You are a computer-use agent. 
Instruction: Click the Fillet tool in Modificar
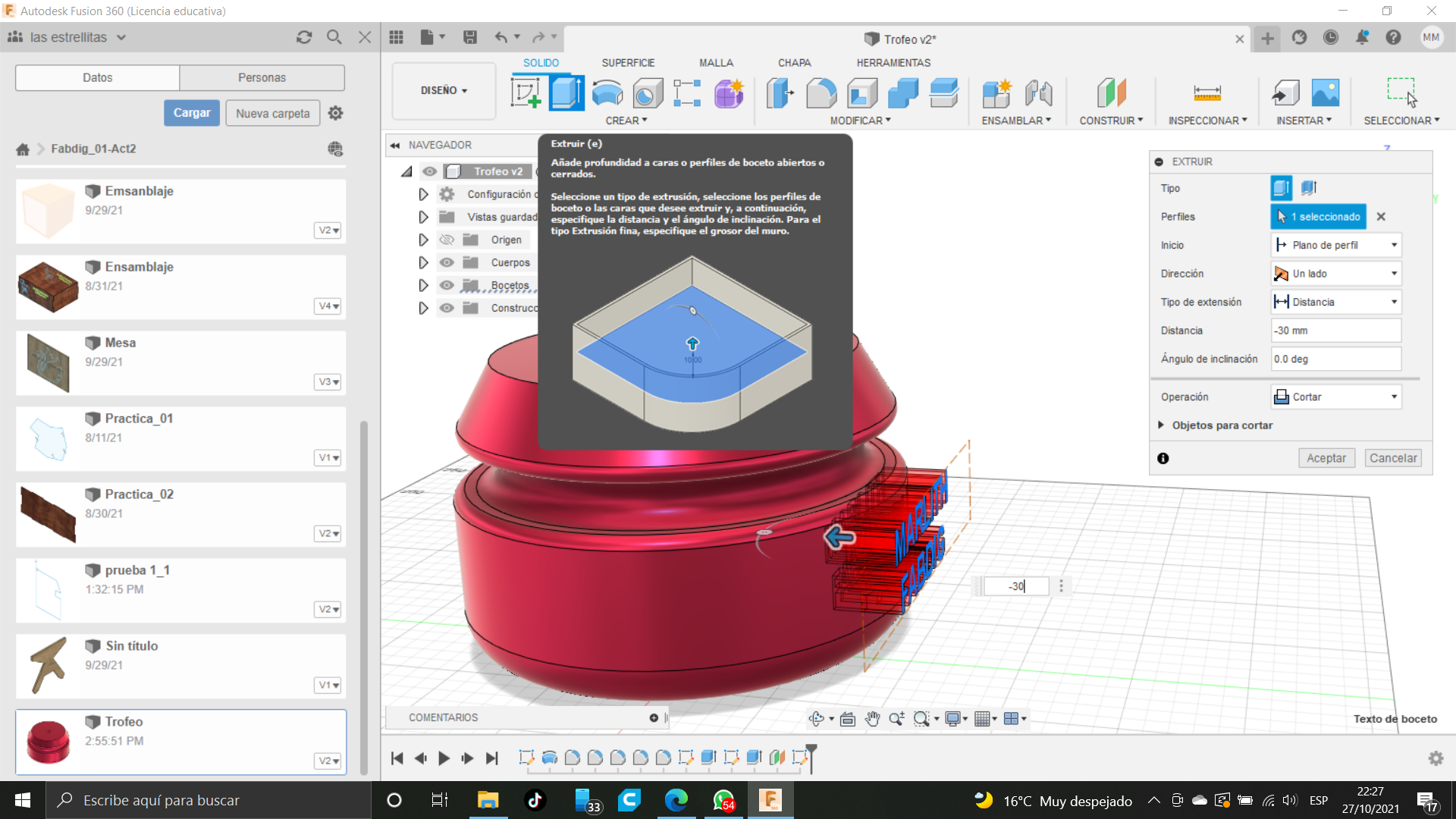821,93
